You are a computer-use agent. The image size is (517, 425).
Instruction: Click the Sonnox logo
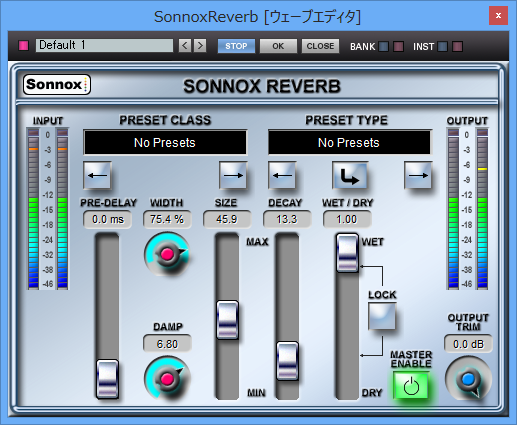(57, 85)
